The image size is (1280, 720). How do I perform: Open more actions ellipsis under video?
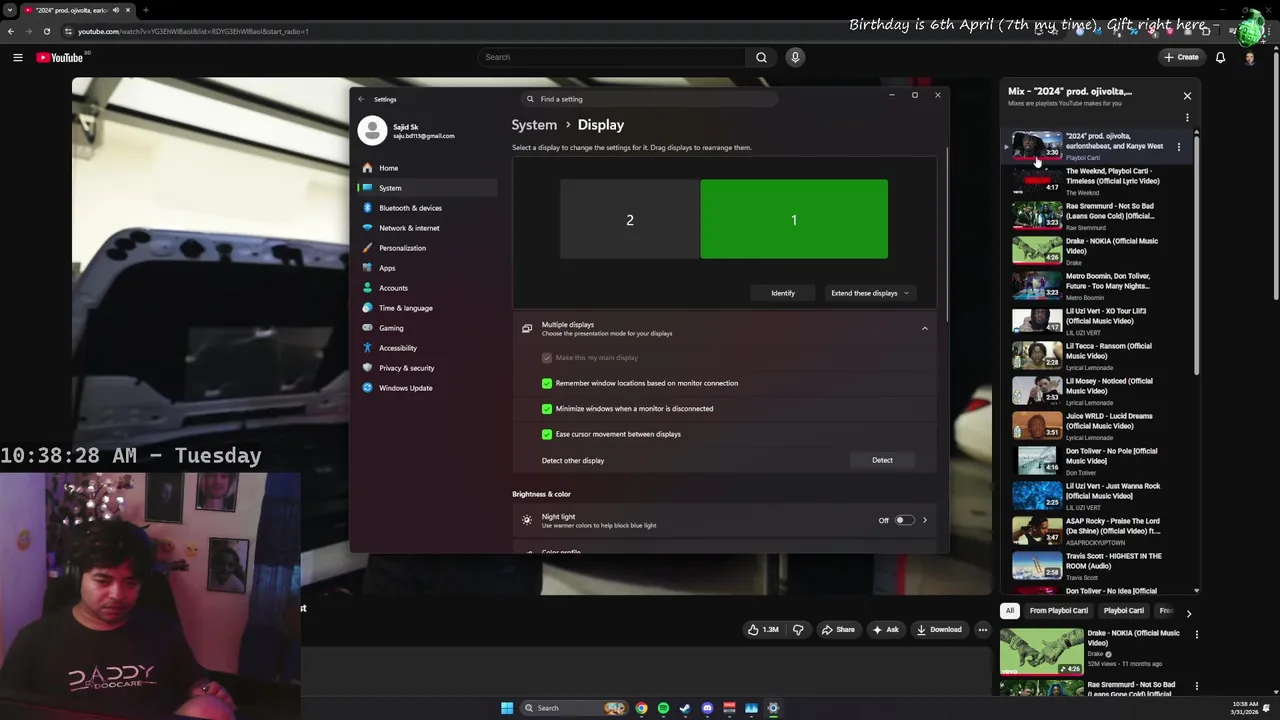(x=983, y=630)
